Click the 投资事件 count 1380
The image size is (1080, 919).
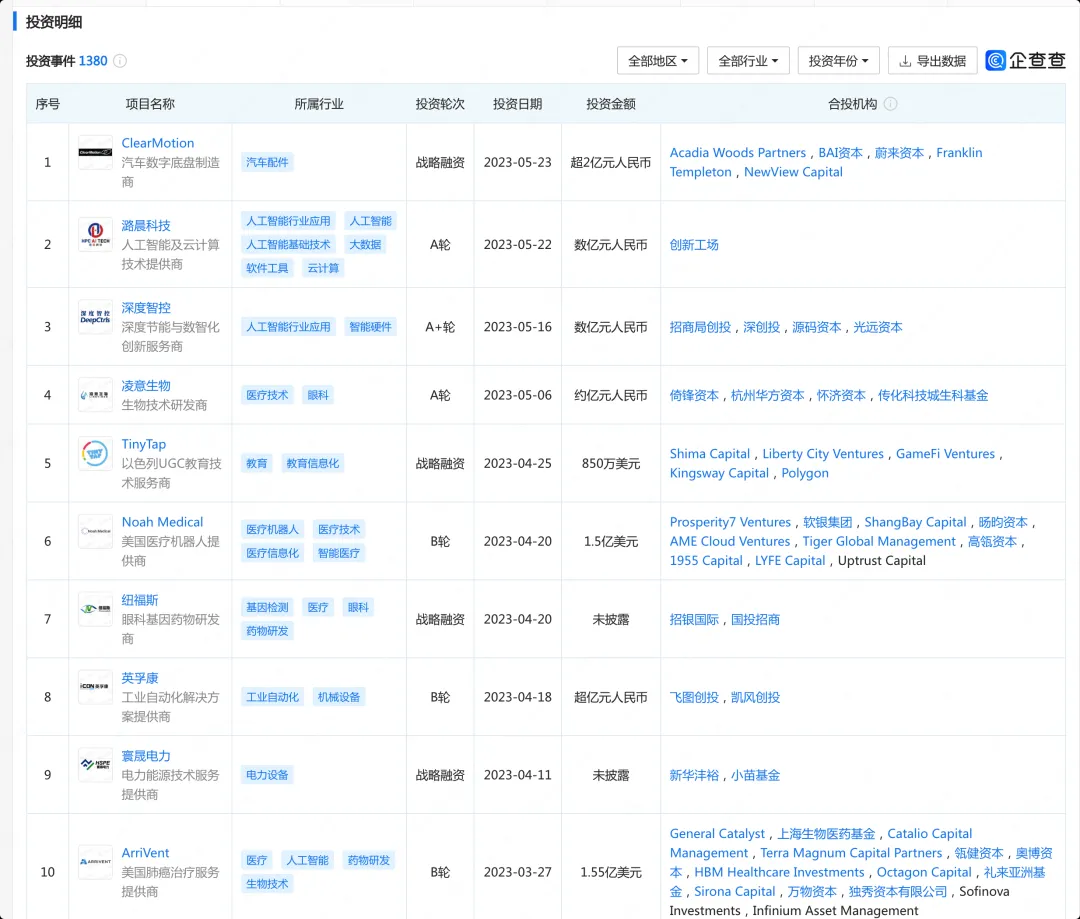(93, 61)
